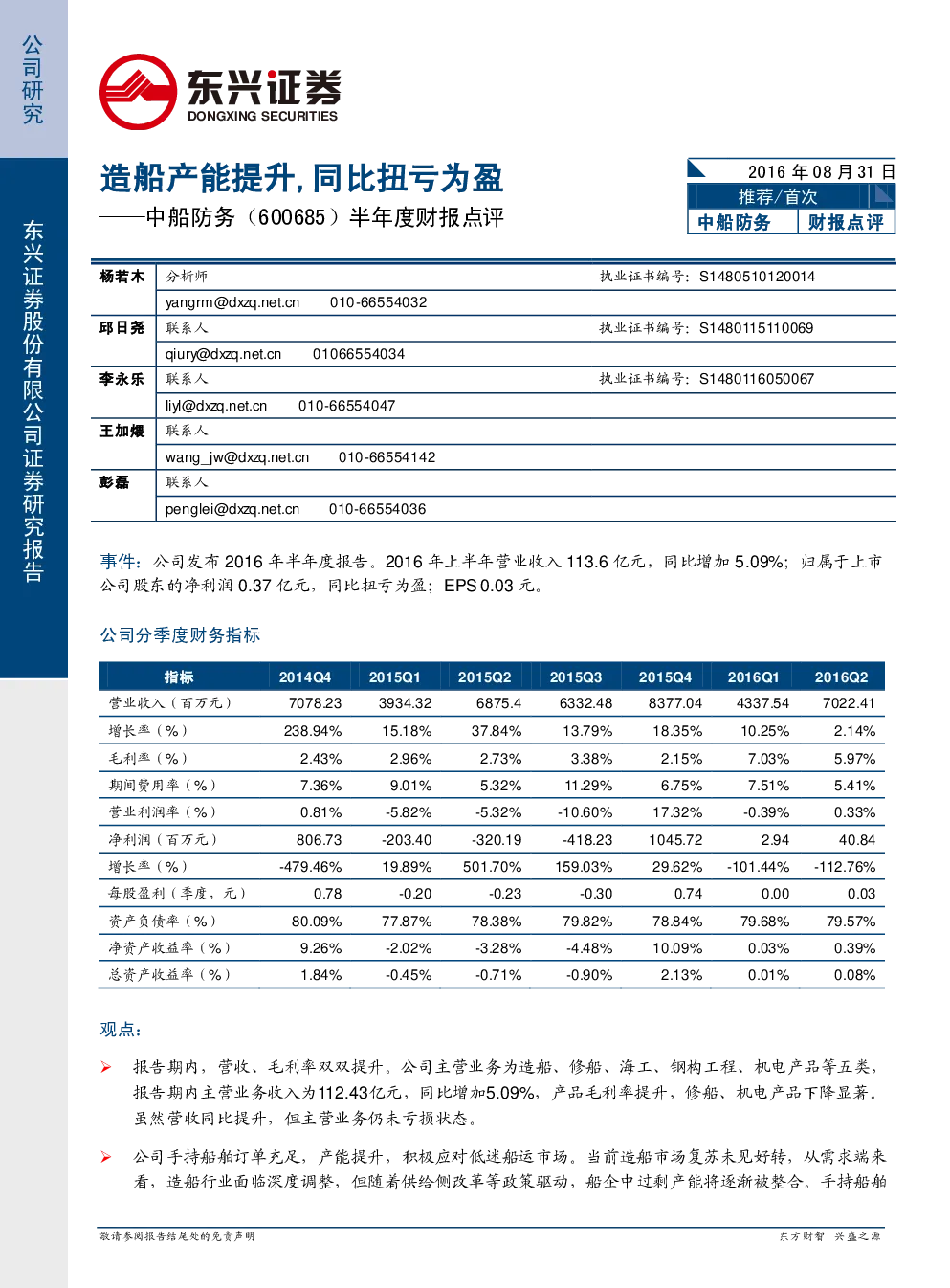
Task: Click sidebar text 东兴证券股份有限公司证券研究报告
Action: click(33, 402)
